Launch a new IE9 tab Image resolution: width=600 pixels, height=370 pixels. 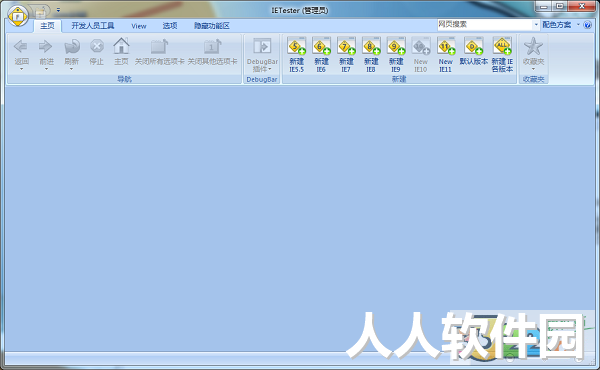pos(396,55)
